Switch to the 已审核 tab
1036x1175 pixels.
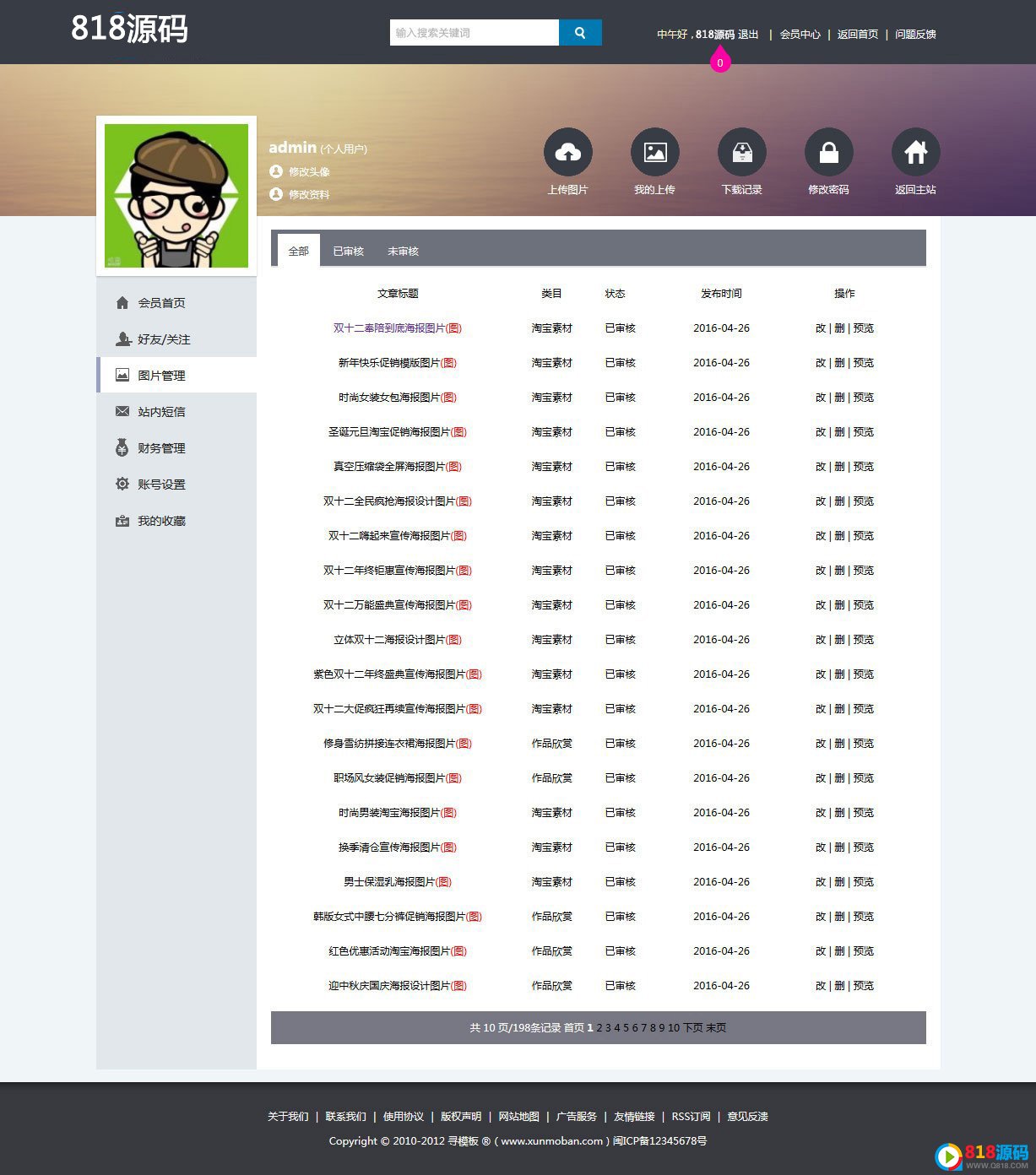coord(348,251)
